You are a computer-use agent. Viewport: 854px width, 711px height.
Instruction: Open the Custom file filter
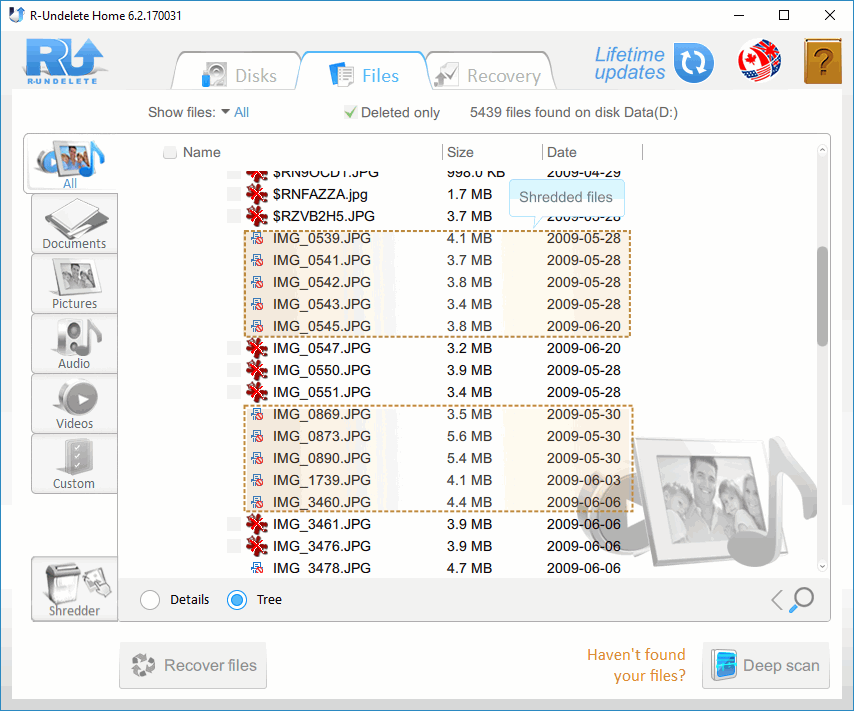pyautogui.click(x=74, y=464)
